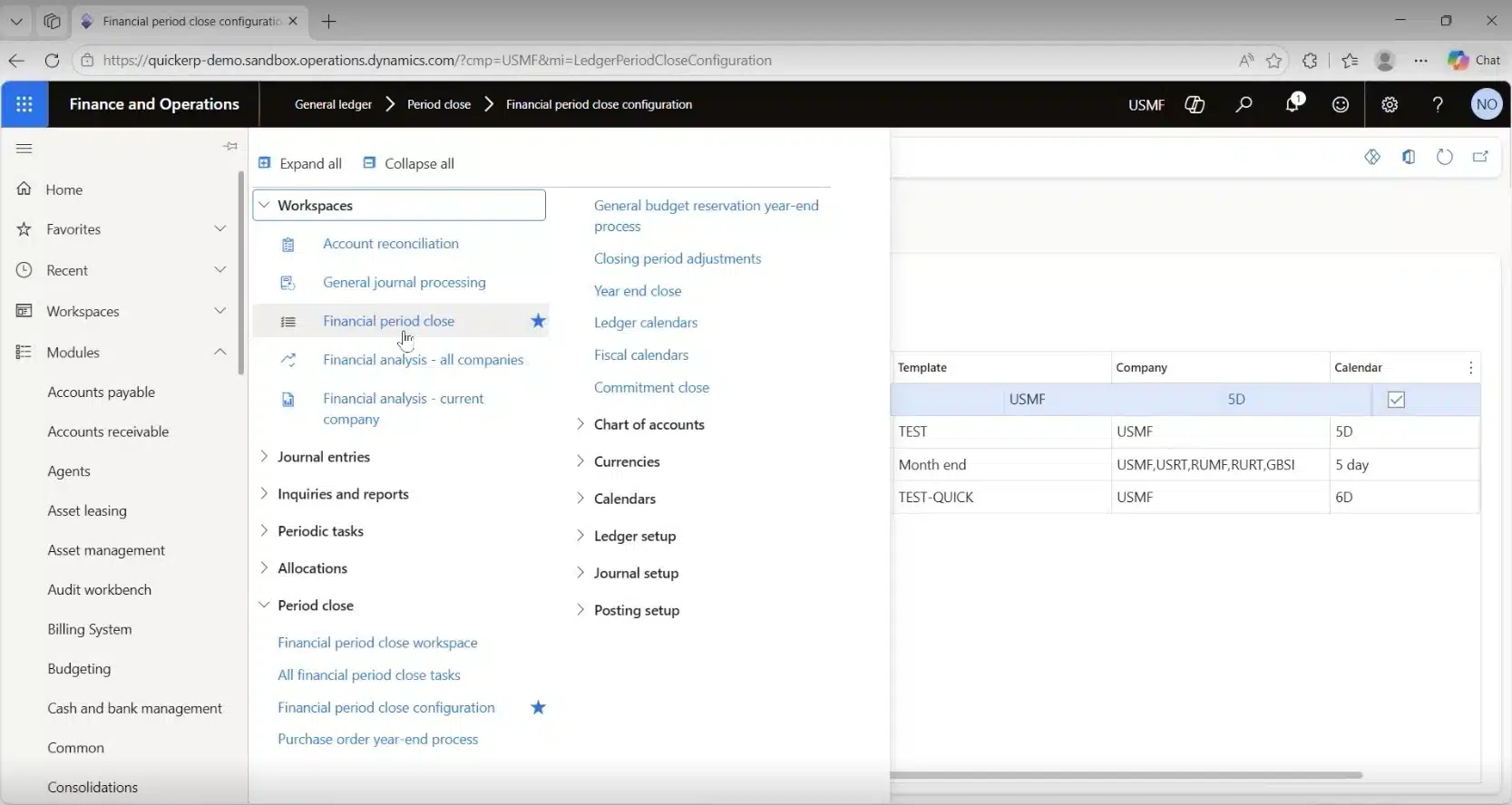This screenshot has width=1512, height=805.
Task: Toggle favorite star for Financial period close configuration
Action: [539, 707]
